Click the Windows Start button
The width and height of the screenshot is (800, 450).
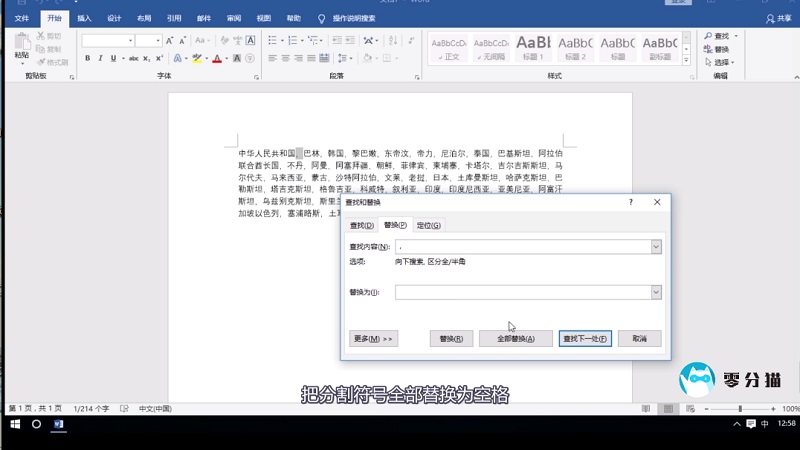click(14, 424)
